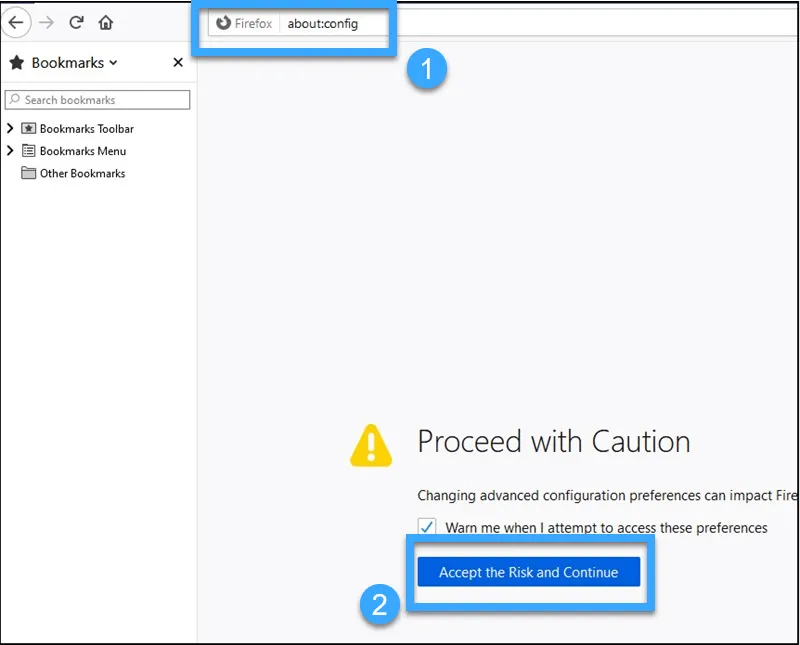Click the about:config address text
Screen dimensions: 800x645
[x=322, y=24]
